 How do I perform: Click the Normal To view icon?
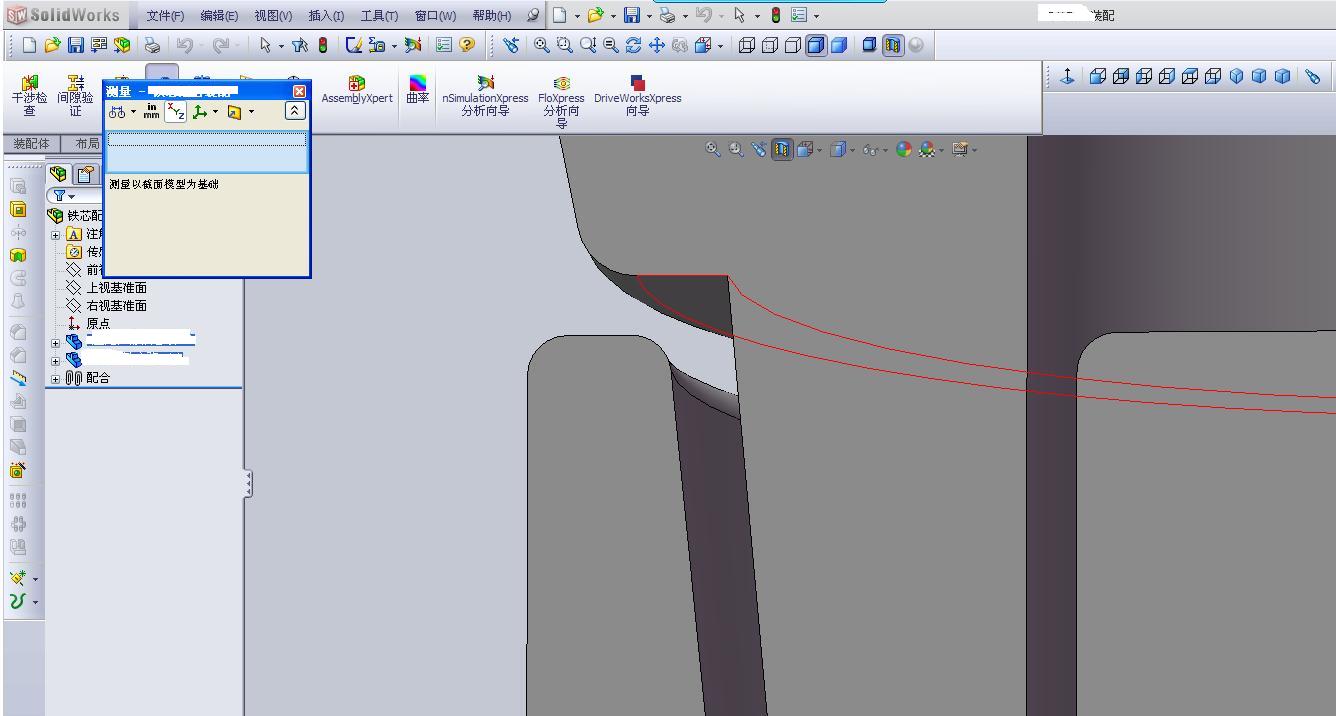click(x=1067, y=76)
